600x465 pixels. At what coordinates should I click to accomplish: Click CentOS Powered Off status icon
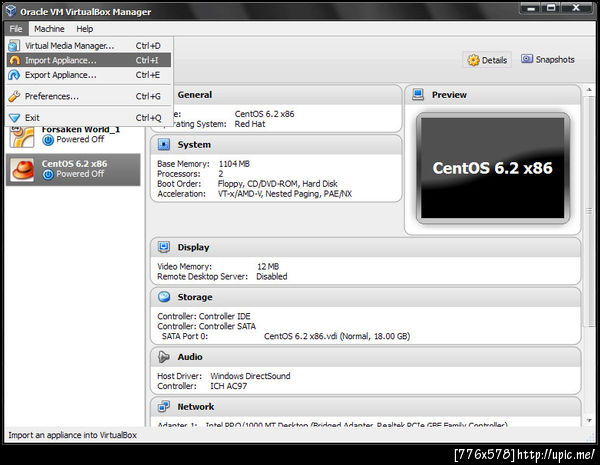coord(48,175)
